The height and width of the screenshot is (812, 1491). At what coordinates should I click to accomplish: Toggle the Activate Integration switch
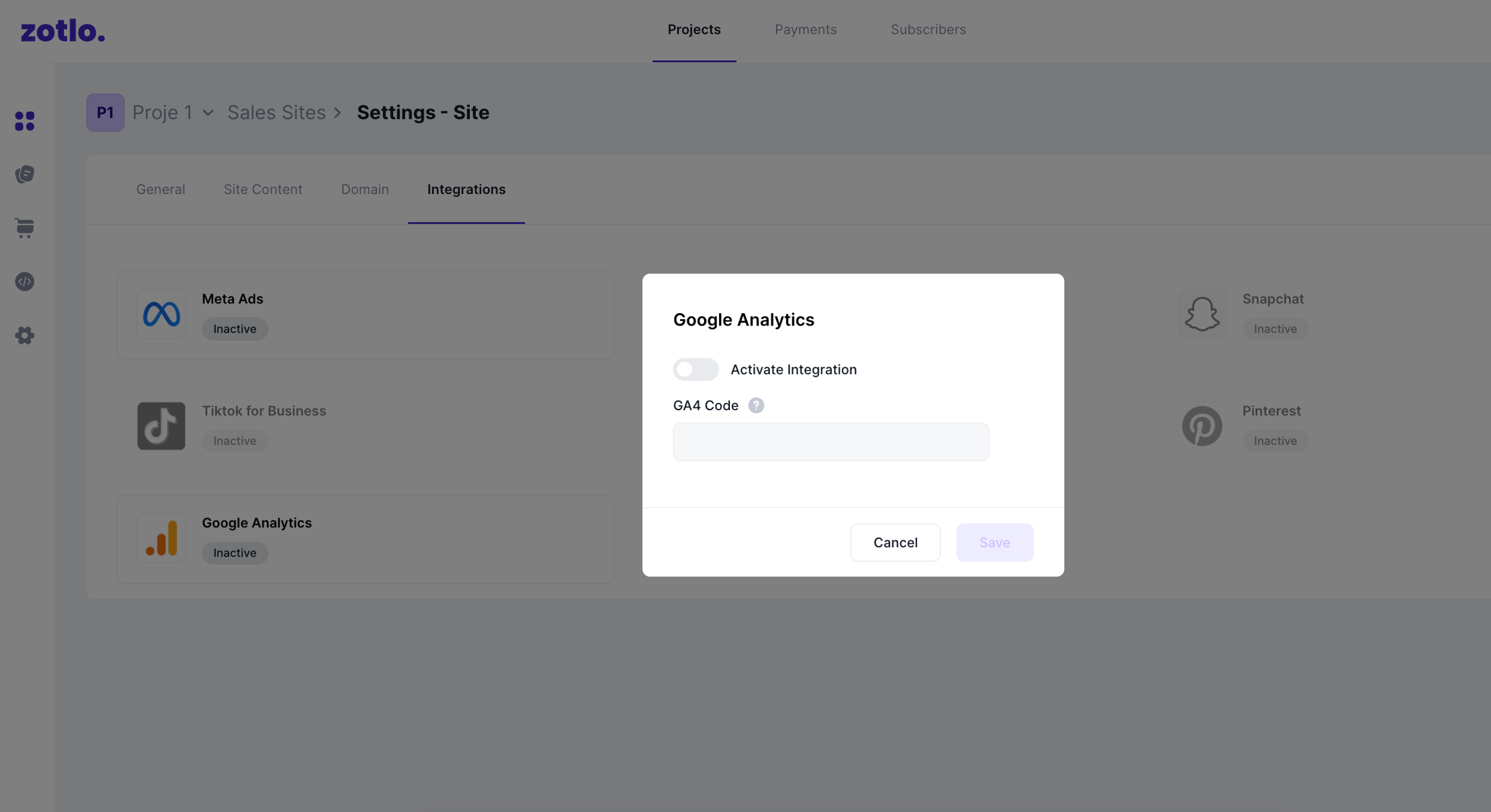coord(696,369)
